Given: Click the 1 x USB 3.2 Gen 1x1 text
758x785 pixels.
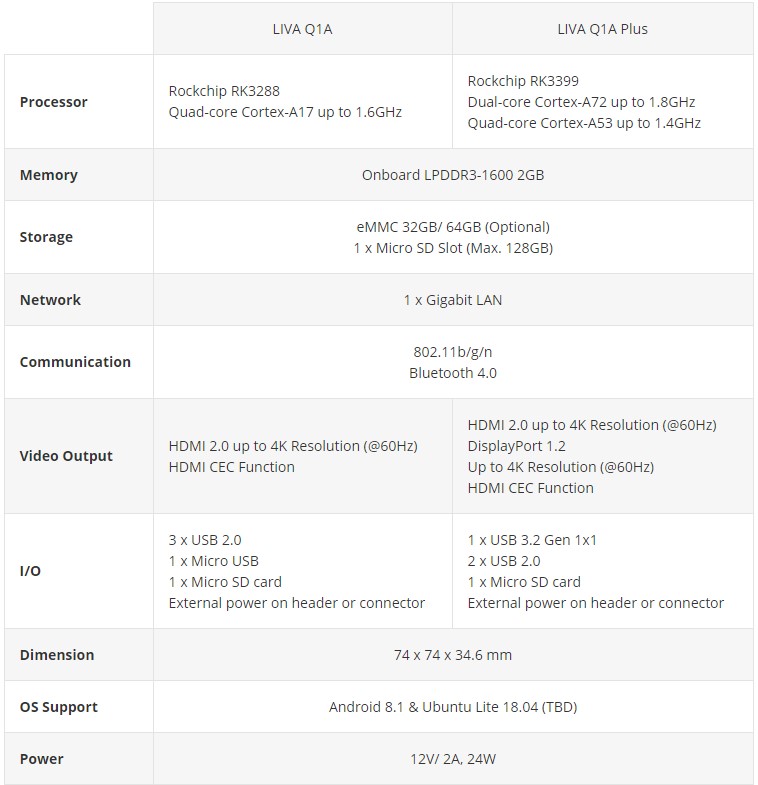Looking at the screenshot, I should 532,540.
